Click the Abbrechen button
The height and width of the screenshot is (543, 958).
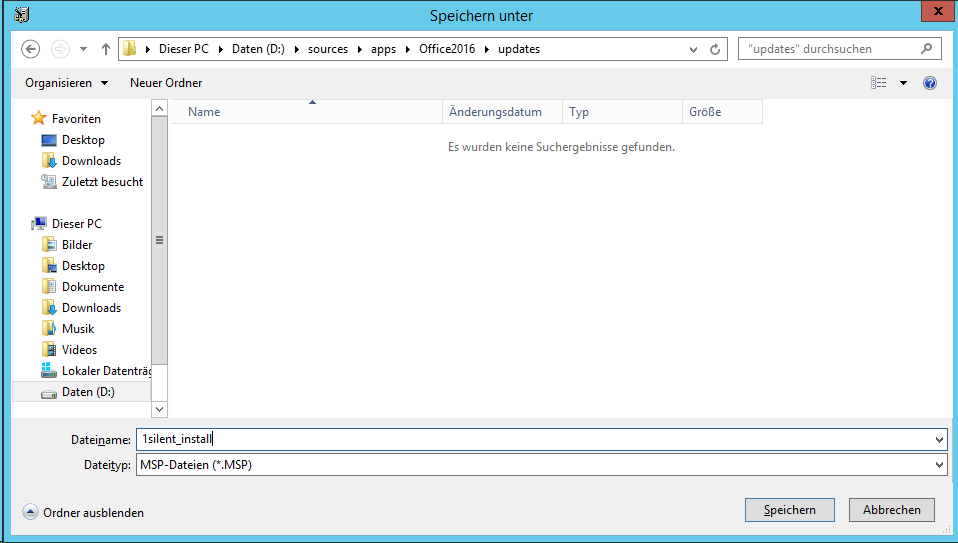[891, 510]
